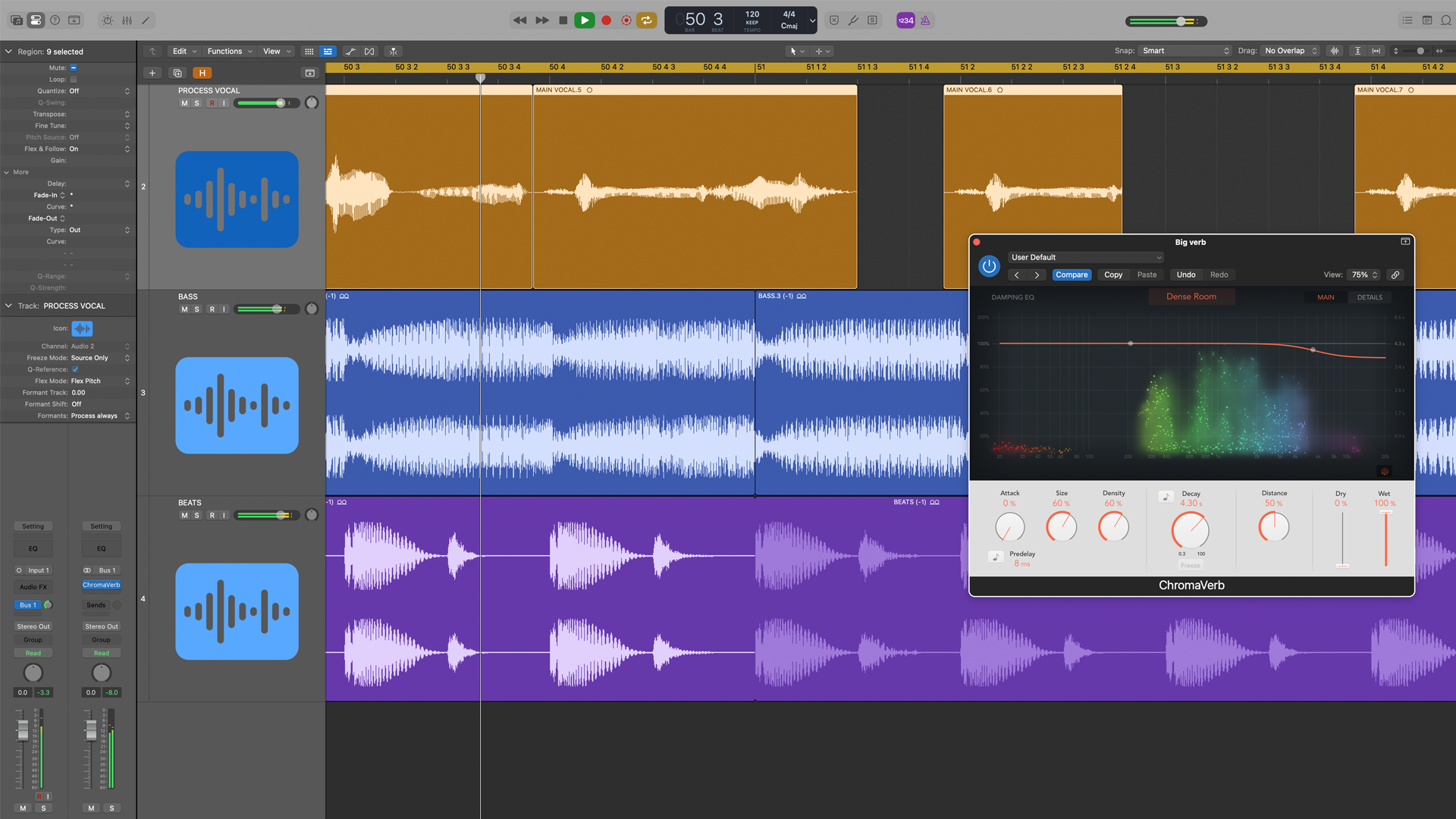Viewport: 1456px width, 819px height.
Task: Open the View menu in tracks area
Action: coord(277,52)
